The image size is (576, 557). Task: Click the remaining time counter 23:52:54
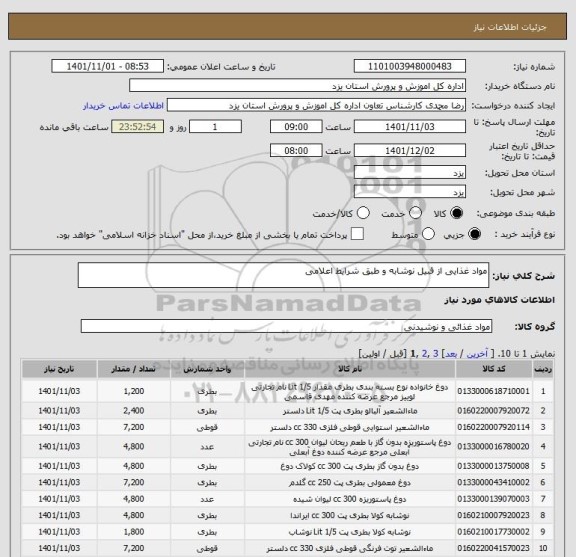pos(137,127)
